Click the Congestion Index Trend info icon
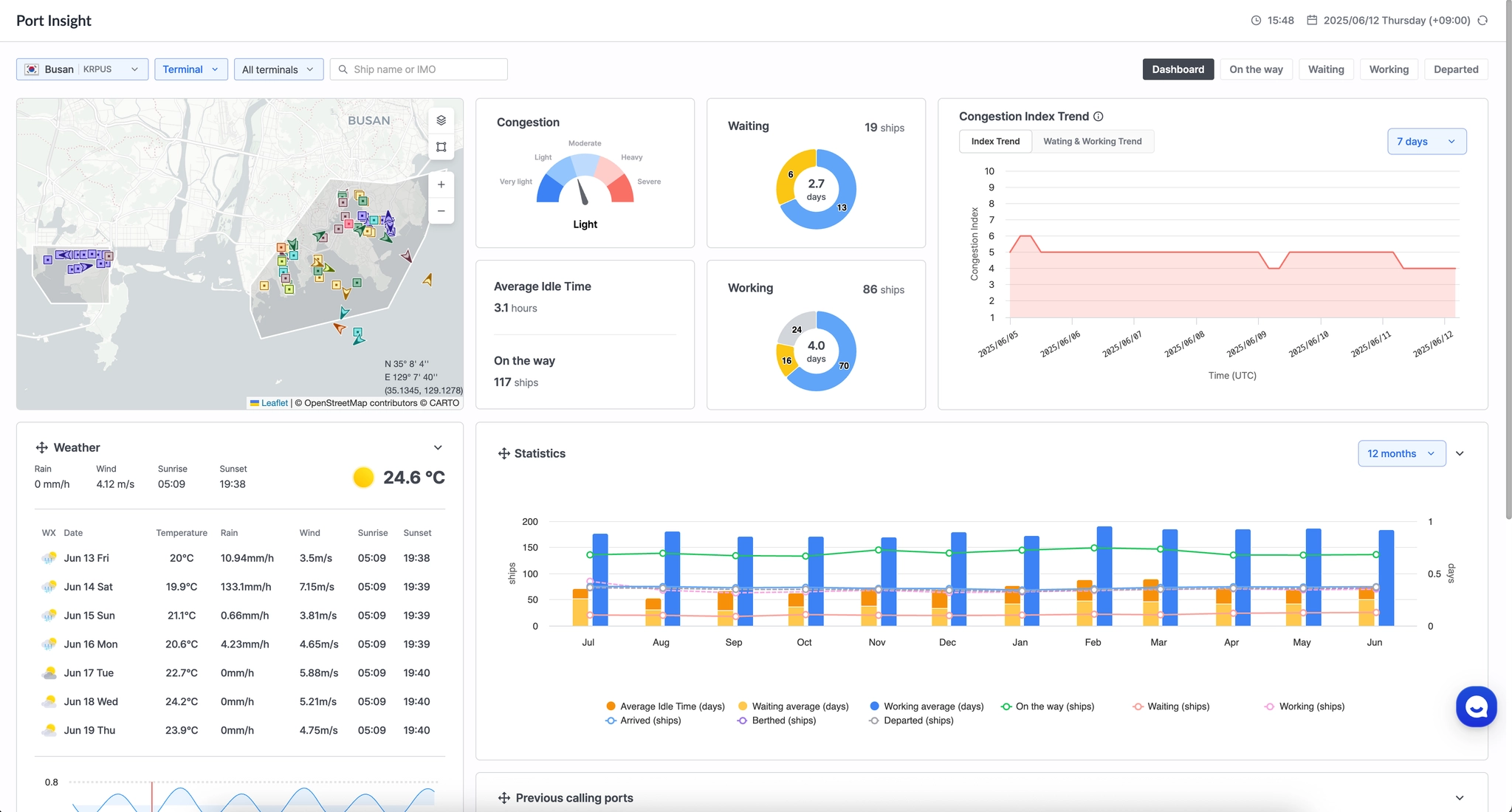This screenshot has width=1512, height=812. (1098, 117)
